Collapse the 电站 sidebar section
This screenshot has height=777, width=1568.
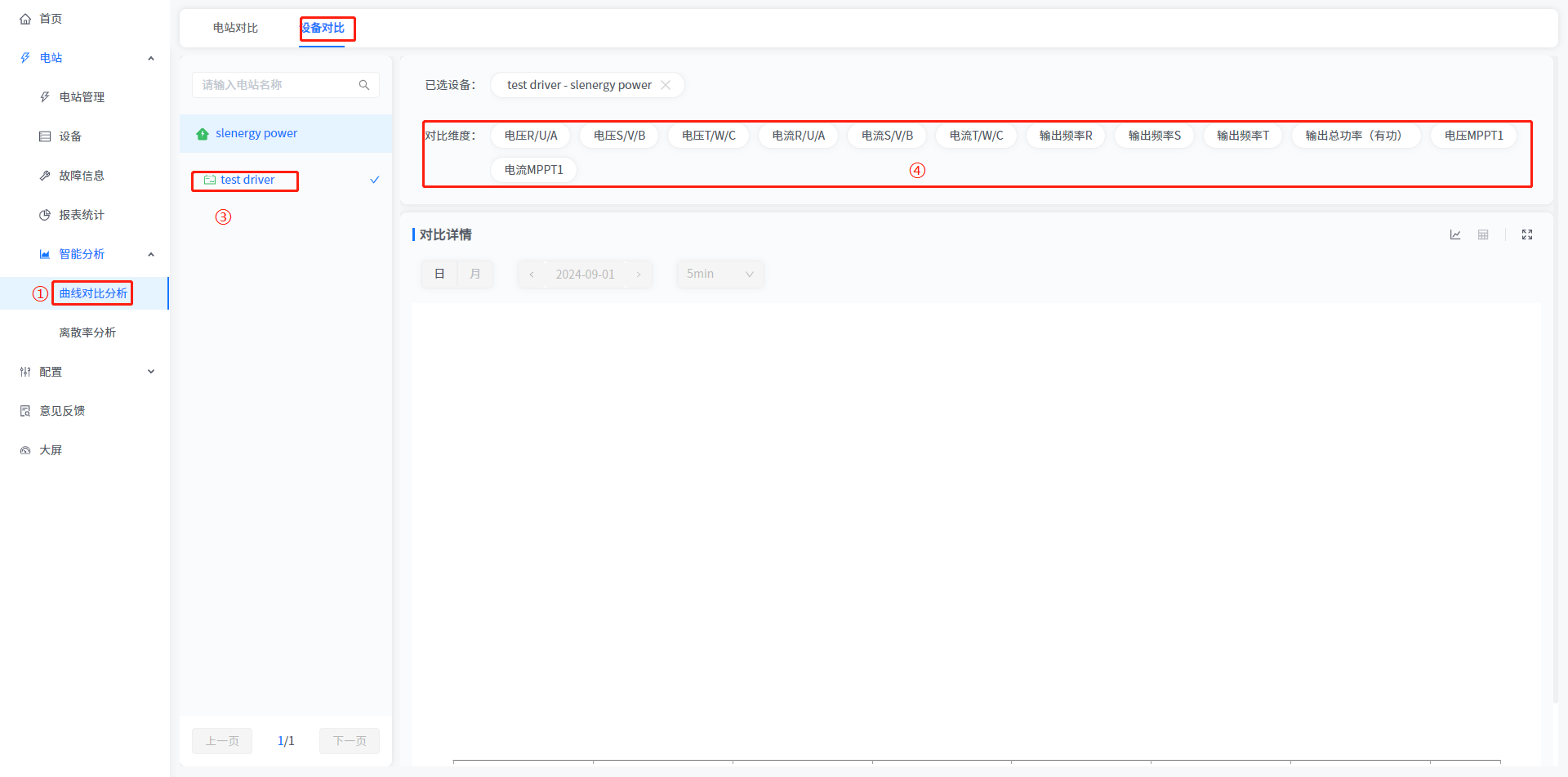coord(150,58)
